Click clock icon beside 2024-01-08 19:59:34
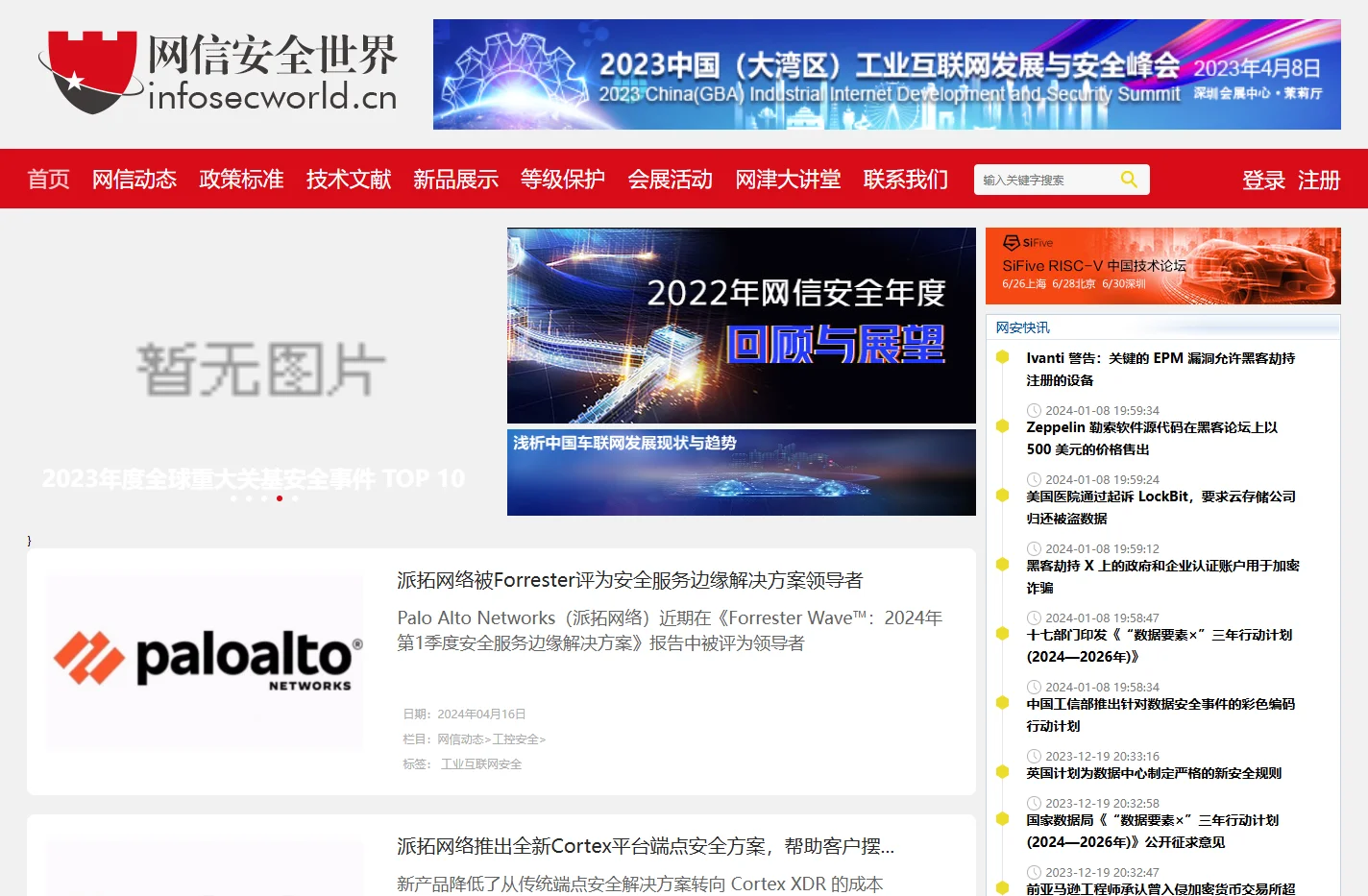Viewport: 1368px width, 896px height. [1034, 410]
